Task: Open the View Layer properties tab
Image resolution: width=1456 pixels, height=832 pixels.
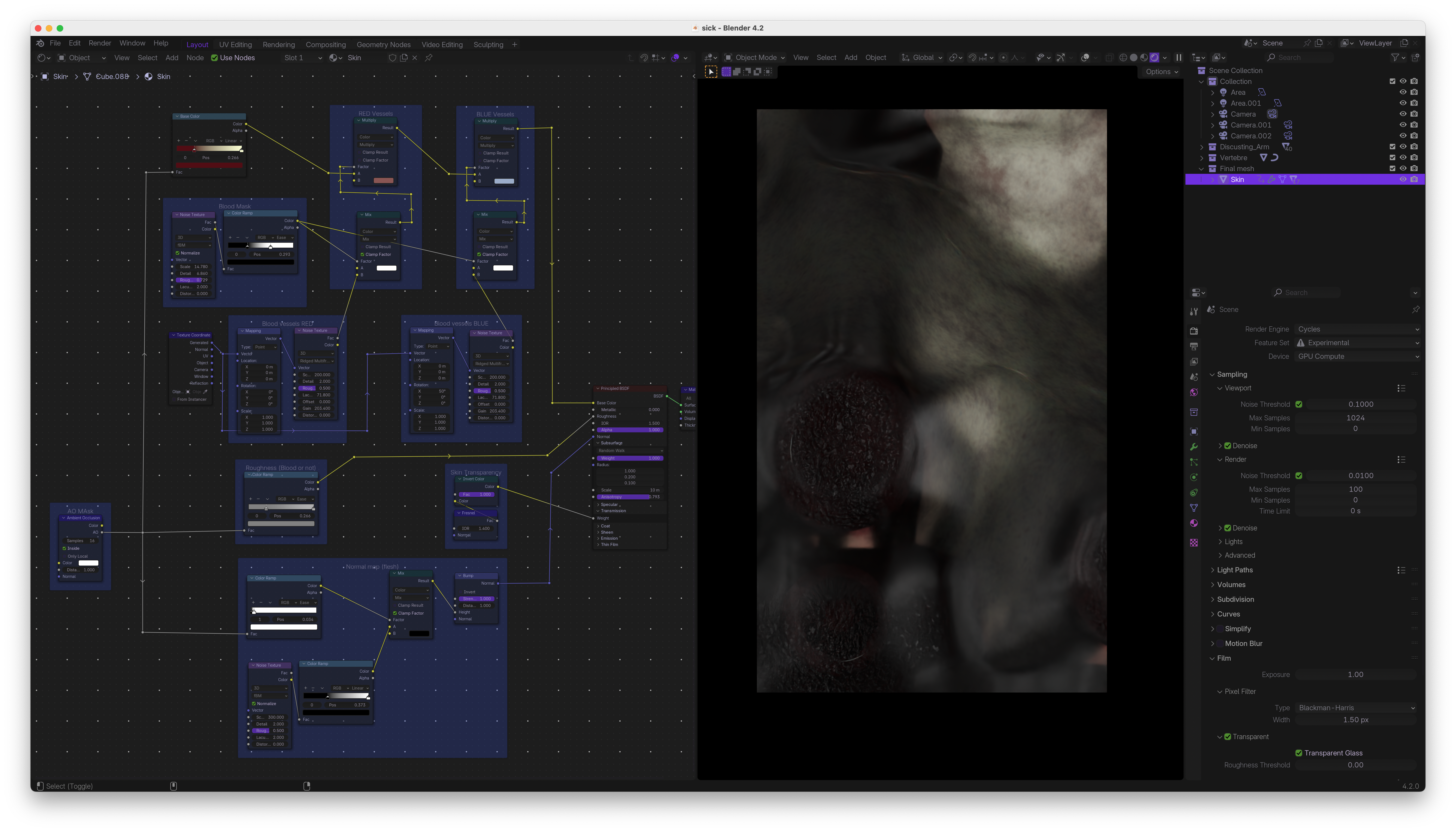Action: click(x=1194, y=362)
